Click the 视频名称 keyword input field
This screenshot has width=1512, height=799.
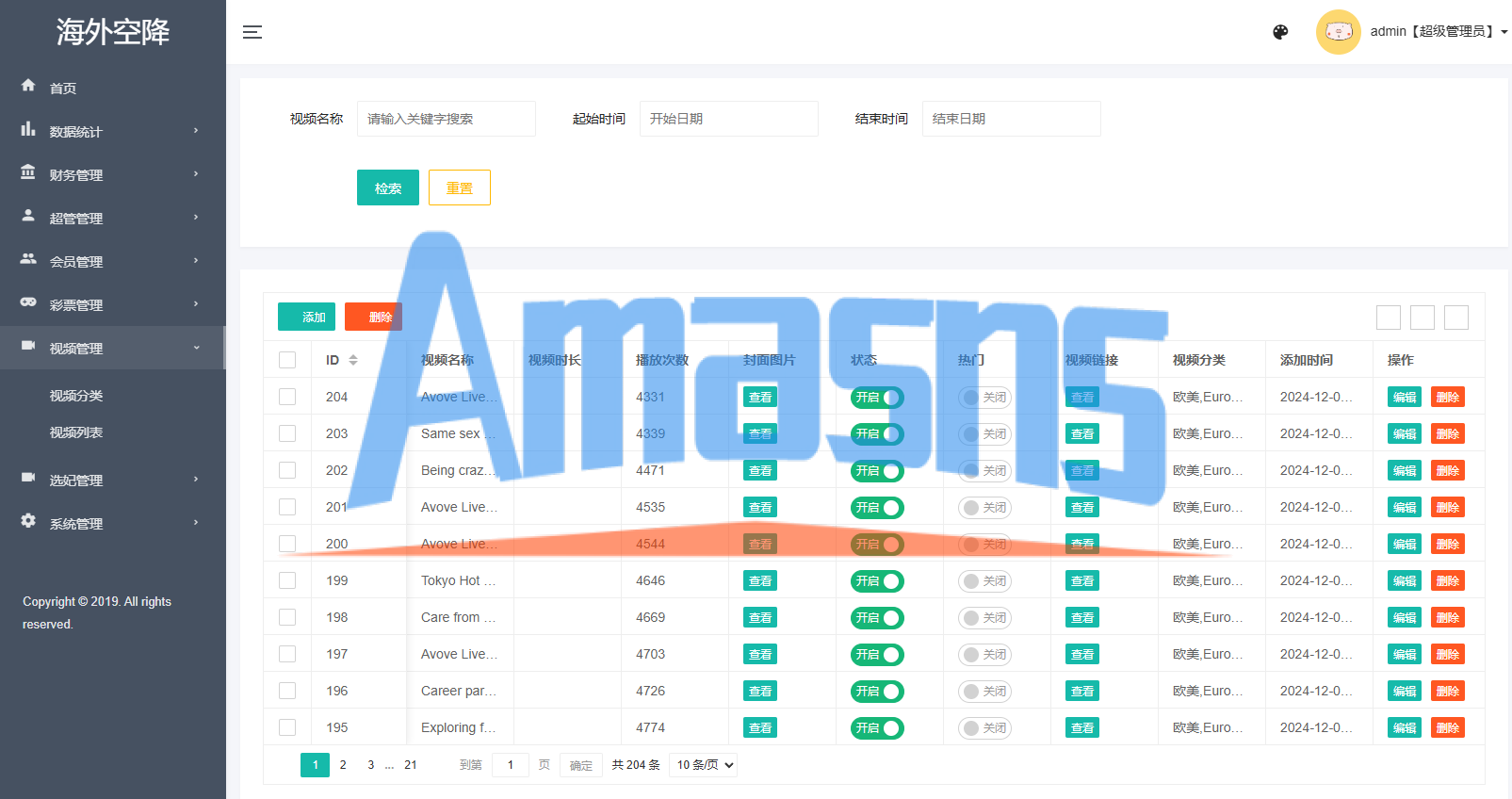pos(447,119)
